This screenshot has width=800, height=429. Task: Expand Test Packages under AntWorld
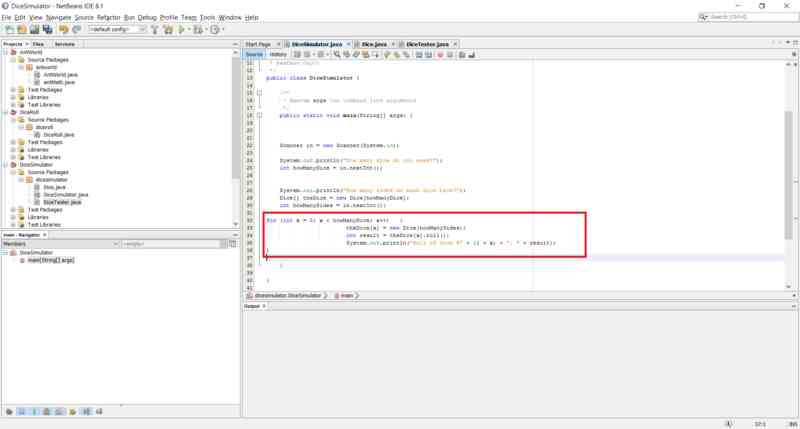(x=13, y=90)
